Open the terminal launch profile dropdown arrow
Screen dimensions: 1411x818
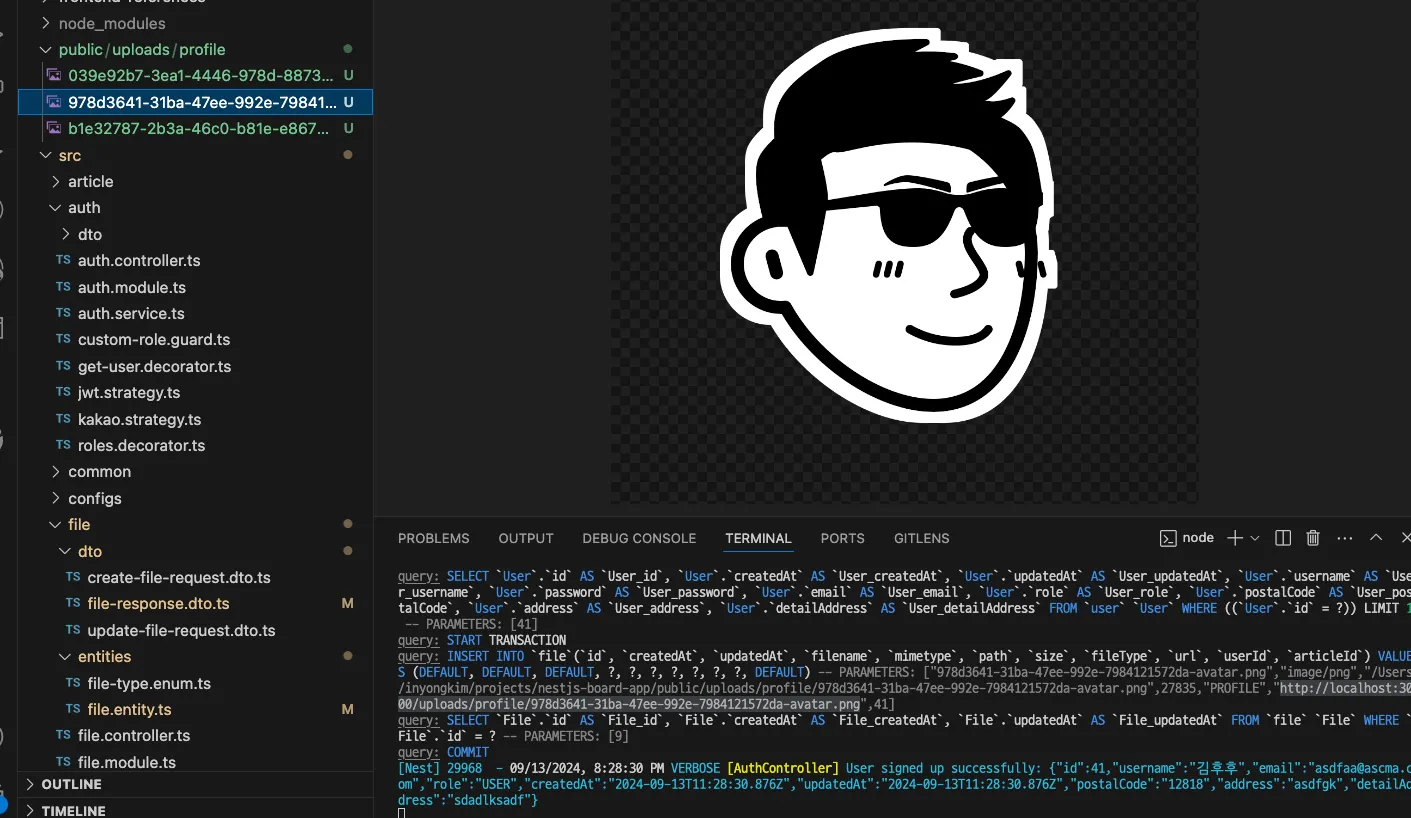(1255, 538)
